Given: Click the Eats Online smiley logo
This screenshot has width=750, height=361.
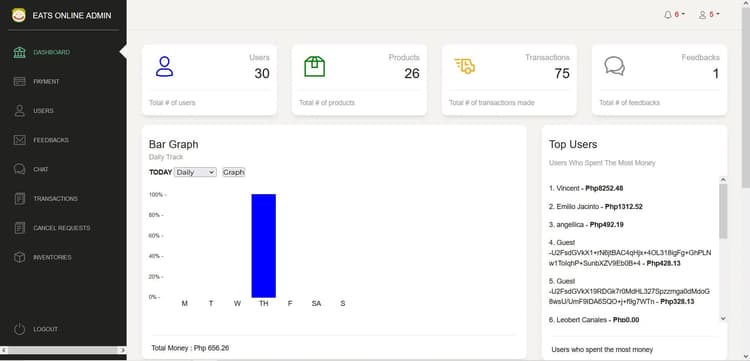Looking at the screenshot, I should tap(19, 15).
